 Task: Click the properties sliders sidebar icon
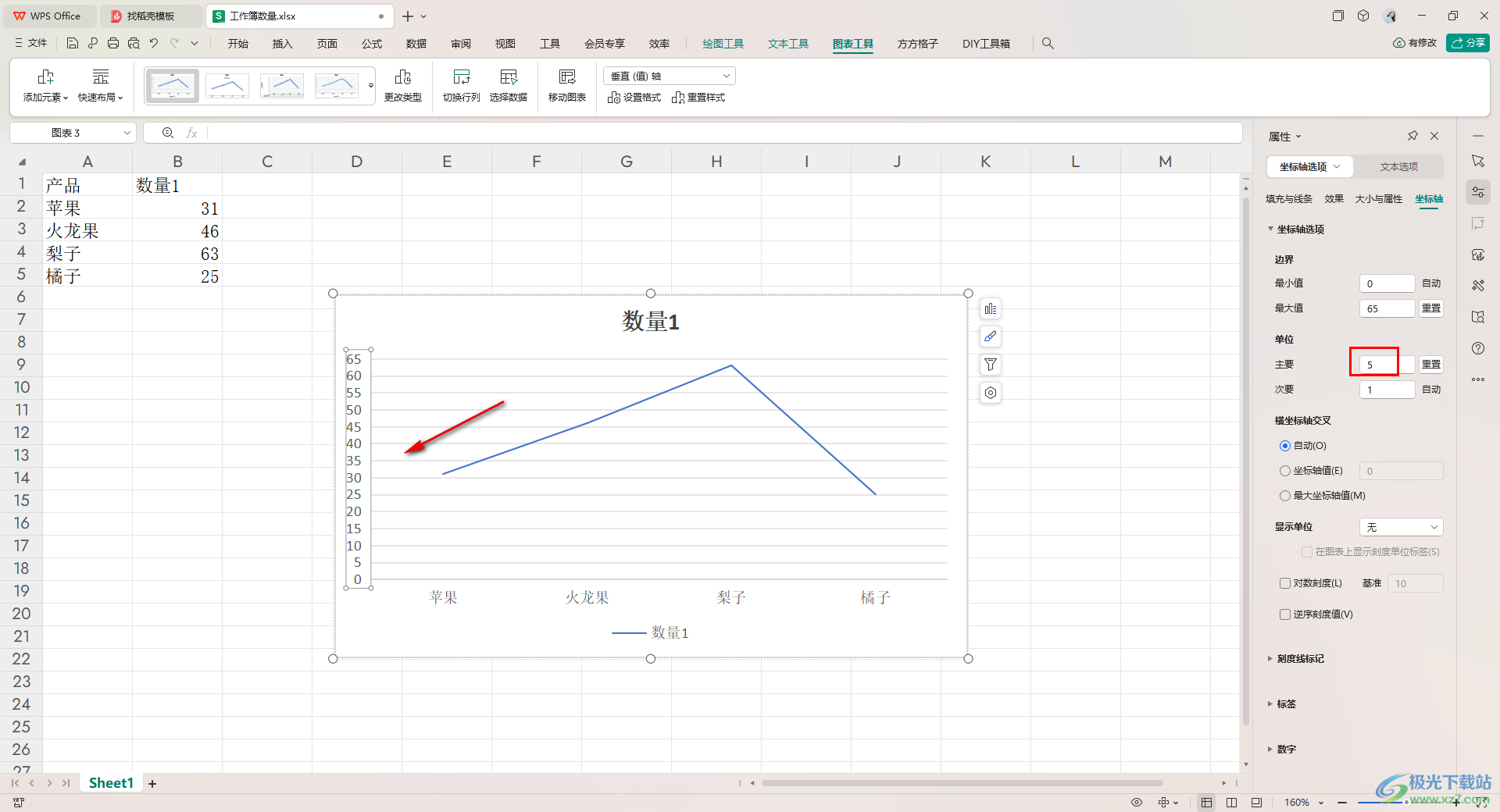1478,192
